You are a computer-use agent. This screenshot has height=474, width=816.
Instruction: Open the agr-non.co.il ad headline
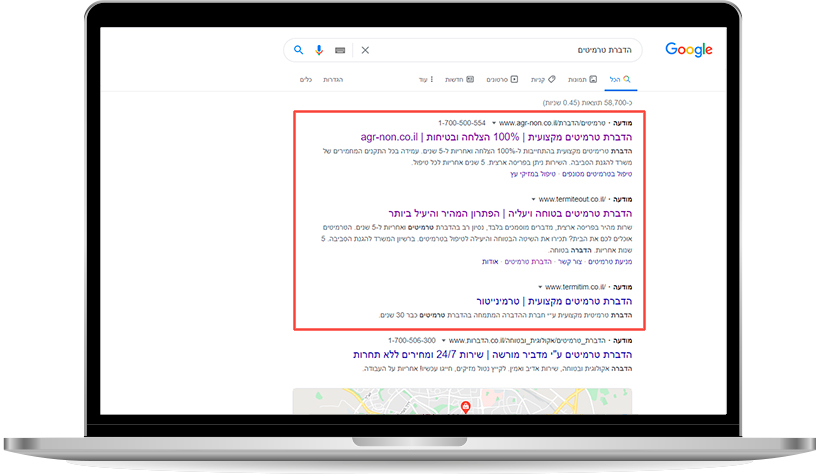point(496,137)
